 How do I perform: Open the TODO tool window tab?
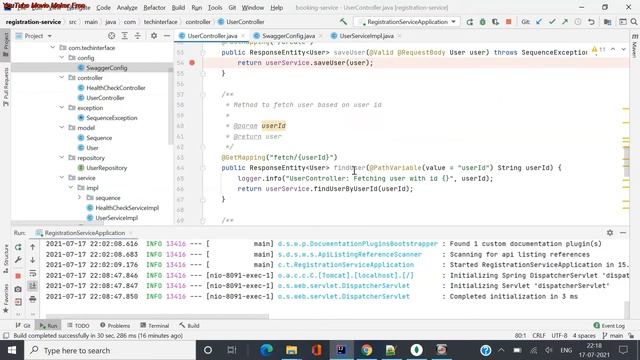[x=78, y=325]
